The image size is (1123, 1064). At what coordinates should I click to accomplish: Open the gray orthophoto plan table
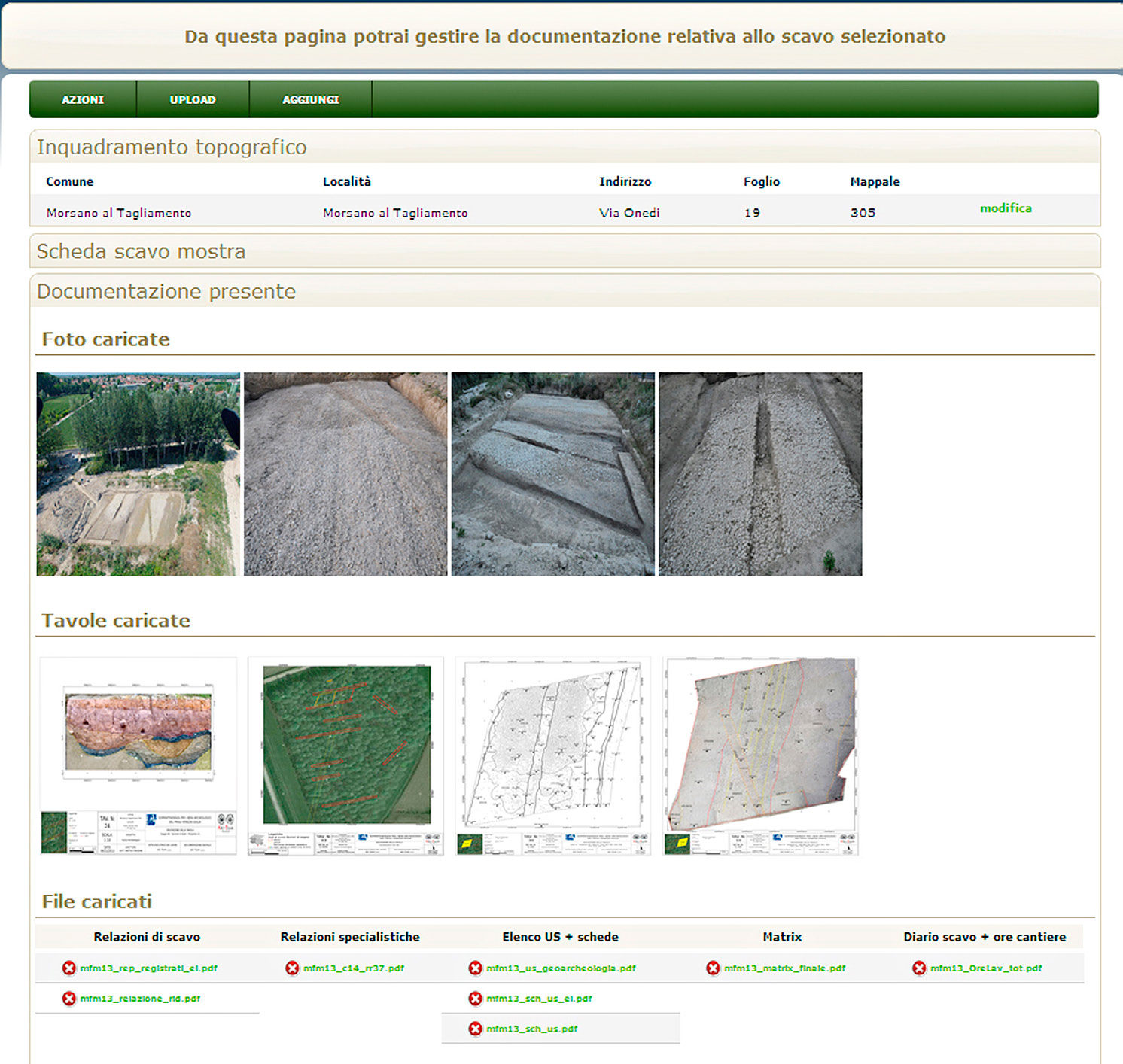pyautogui.click(x=760, y=756)
